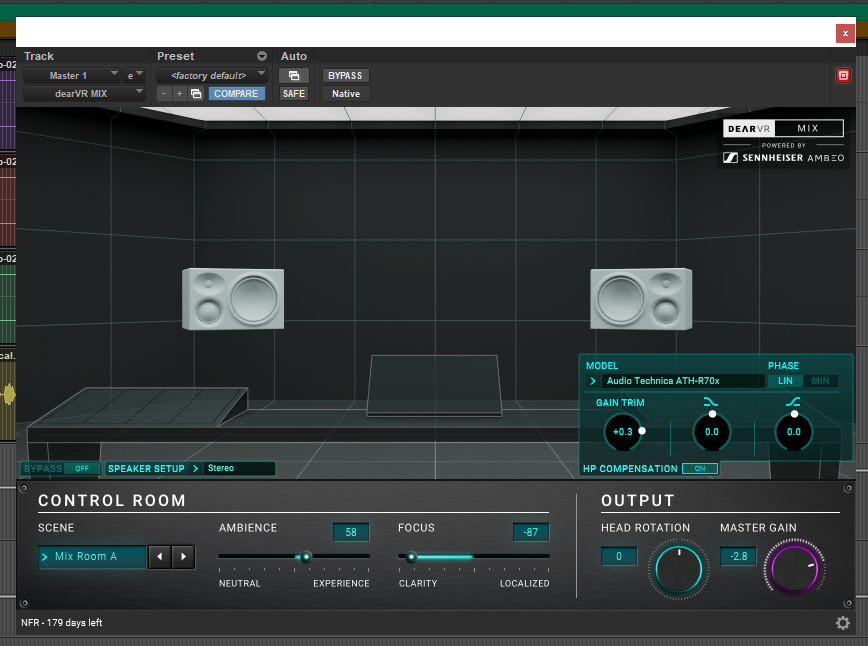The width and height of the screenshot is (868, 646).
Task: Toggle the spatializer BYPASS OFF switch
Action: point(81,468)
